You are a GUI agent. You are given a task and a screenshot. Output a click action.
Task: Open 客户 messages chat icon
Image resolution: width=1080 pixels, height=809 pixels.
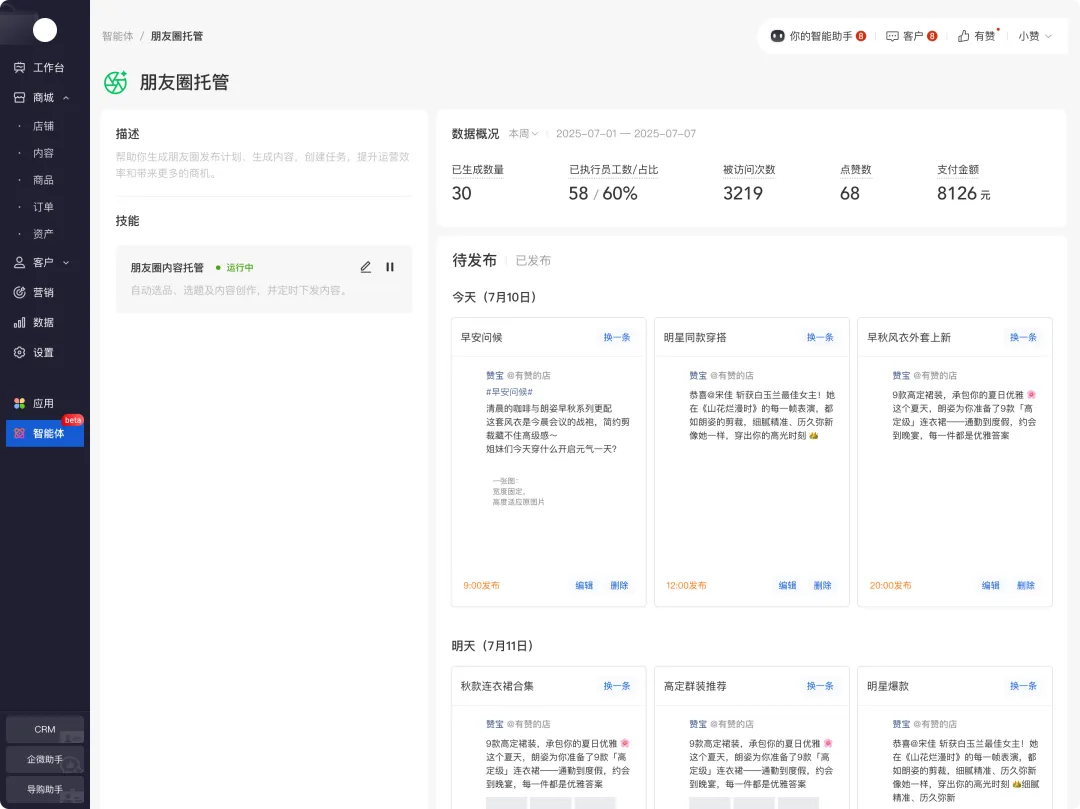tap(892, 36)
